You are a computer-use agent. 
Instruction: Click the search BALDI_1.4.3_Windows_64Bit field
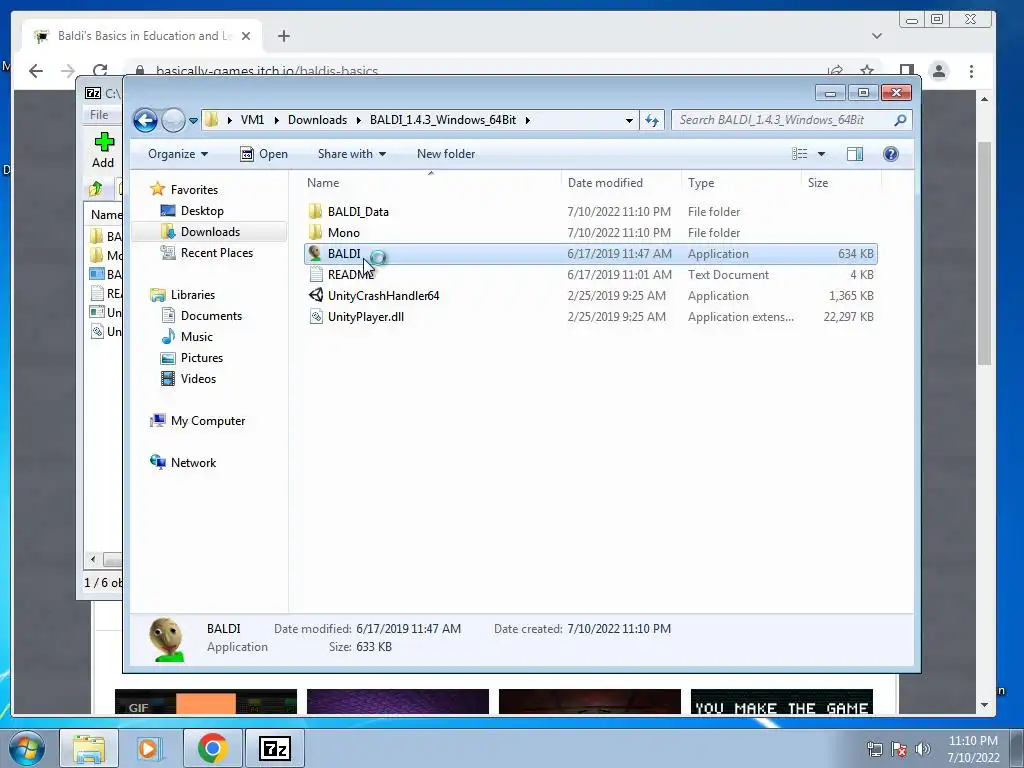[792, 120]
